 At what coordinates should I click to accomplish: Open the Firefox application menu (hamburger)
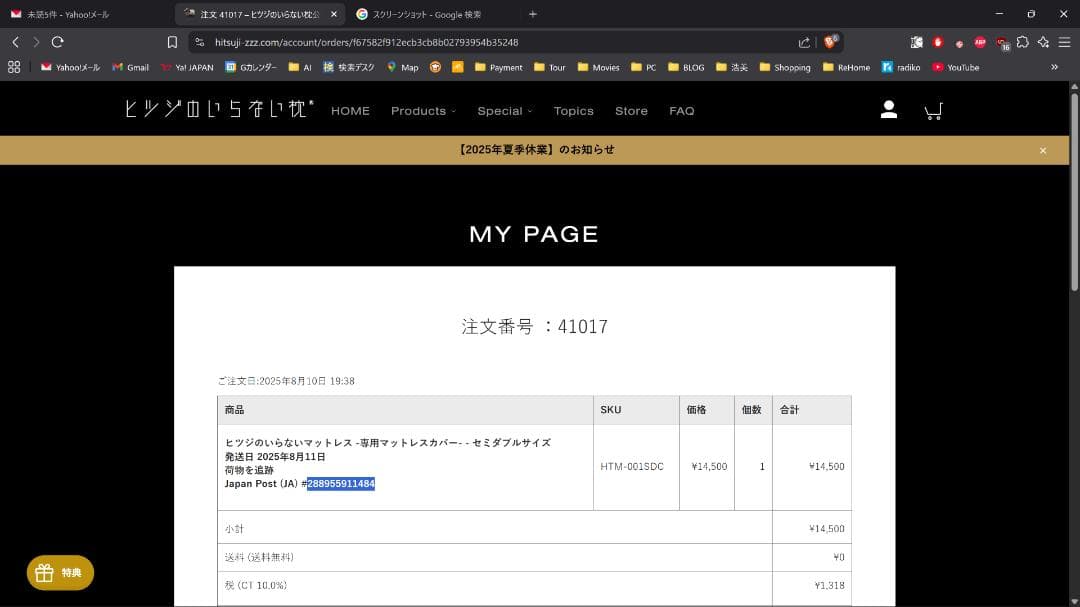pyautogui.click(x=1063, y=43)
